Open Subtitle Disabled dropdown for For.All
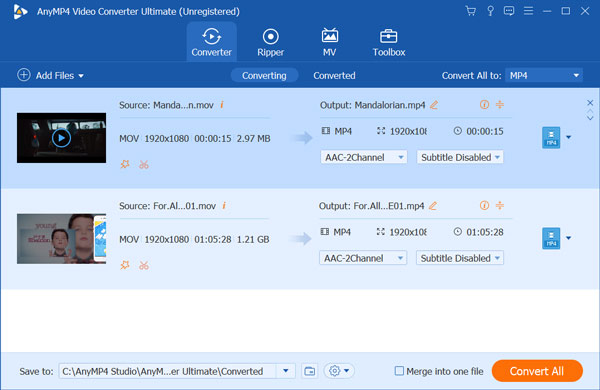Image resolution: width=600 pixels, height=390 pixels. [x=460, y=258]
